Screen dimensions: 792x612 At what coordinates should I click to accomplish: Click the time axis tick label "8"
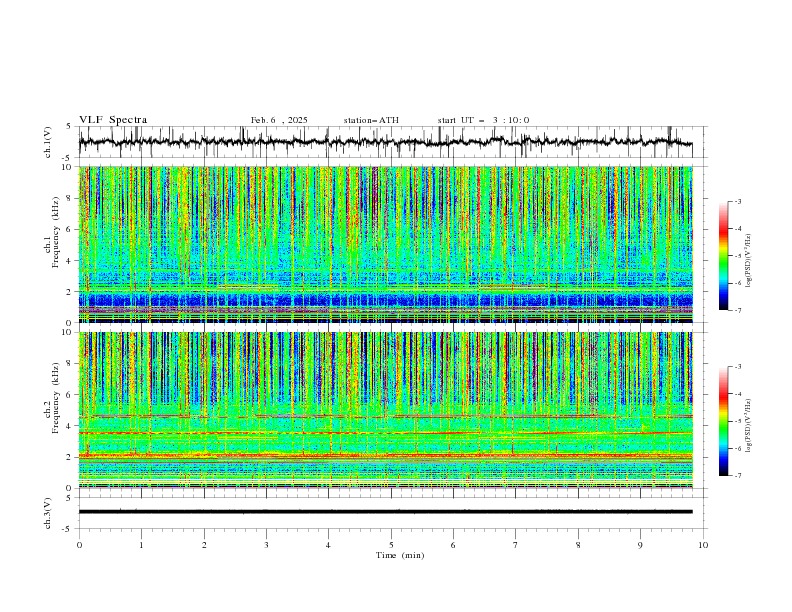(x=578, y=545)
